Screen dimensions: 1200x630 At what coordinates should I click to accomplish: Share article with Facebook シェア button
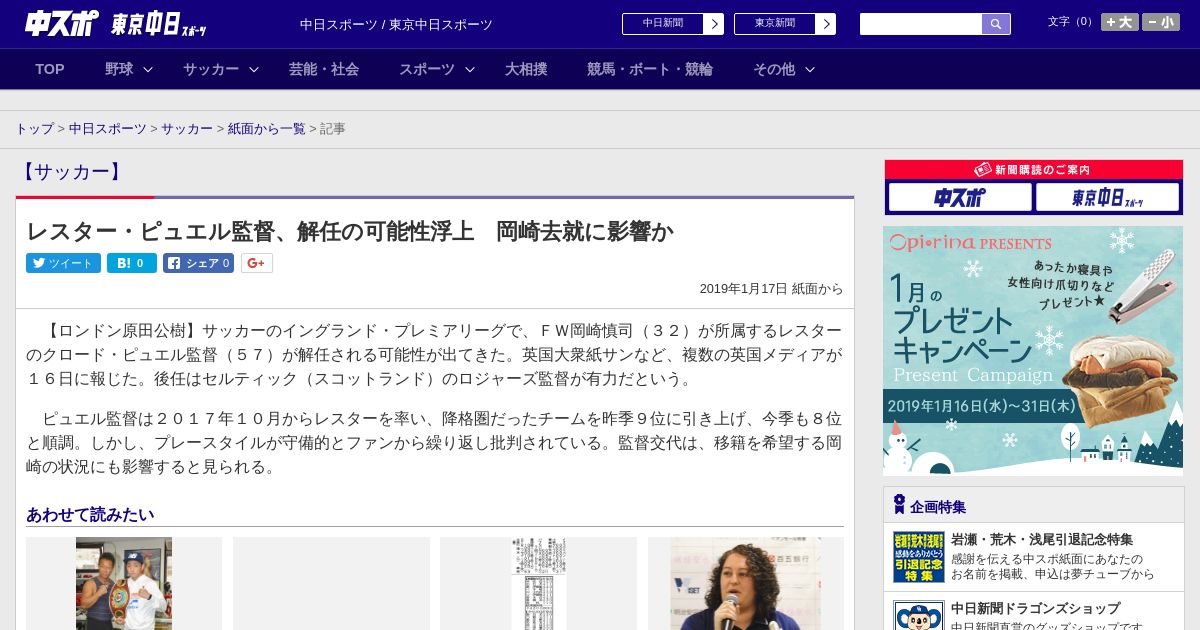point(198,263)
